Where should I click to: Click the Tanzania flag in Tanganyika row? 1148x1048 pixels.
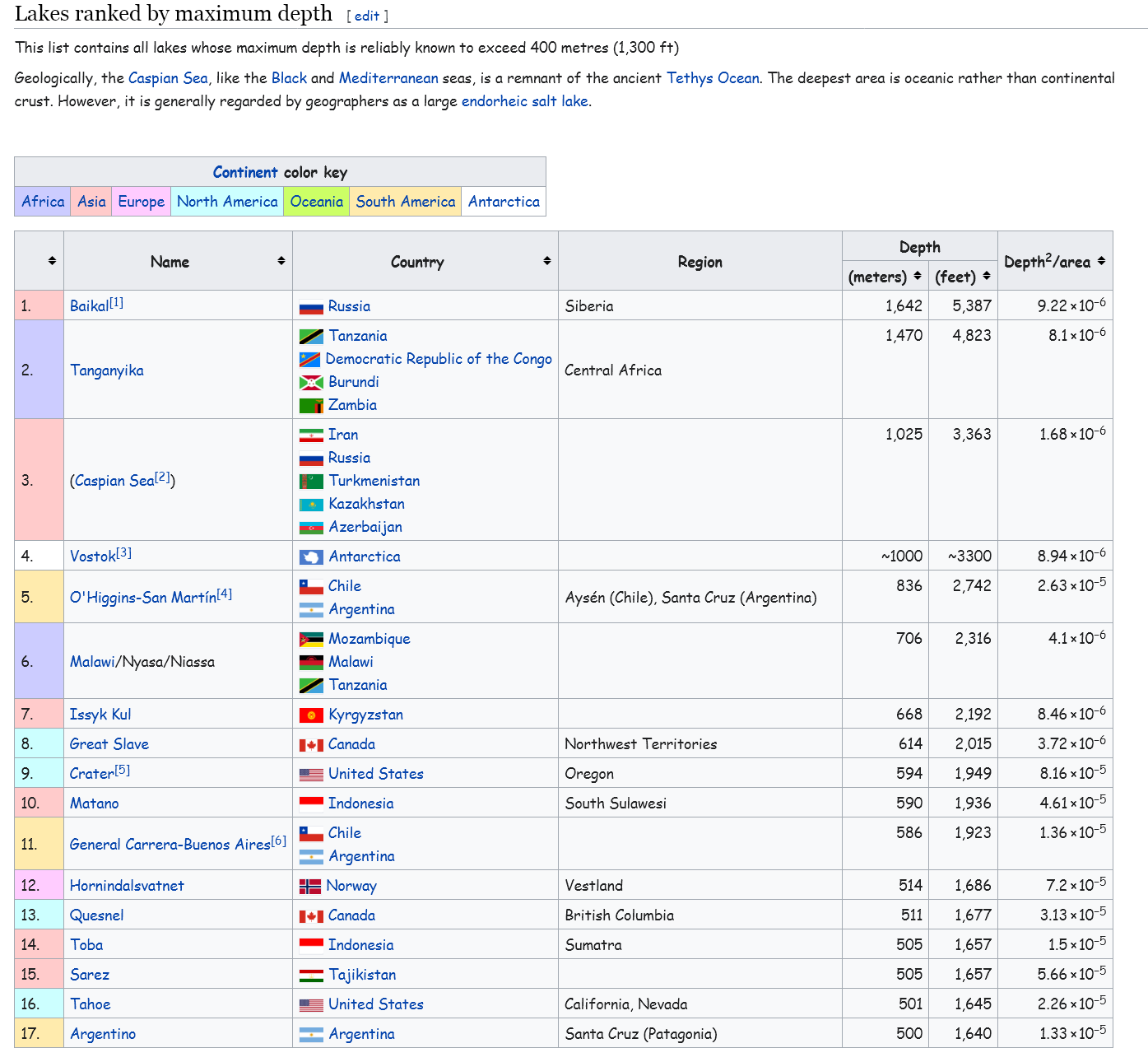[x=311, y=337]
